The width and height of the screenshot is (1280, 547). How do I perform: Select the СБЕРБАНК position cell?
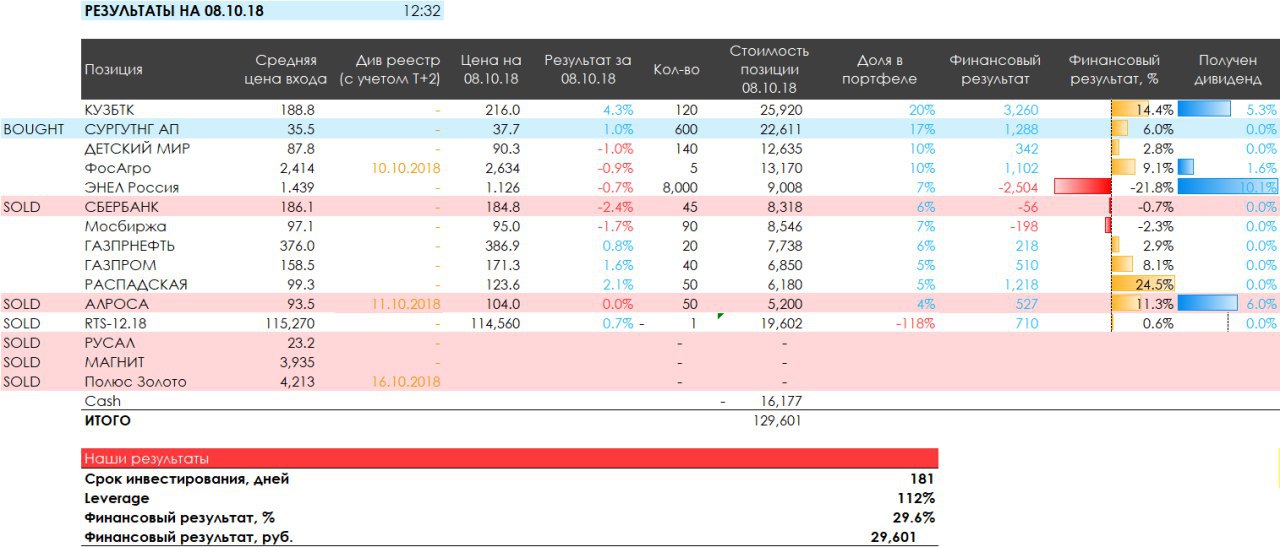pyautogui.click(x=121, y=206)
